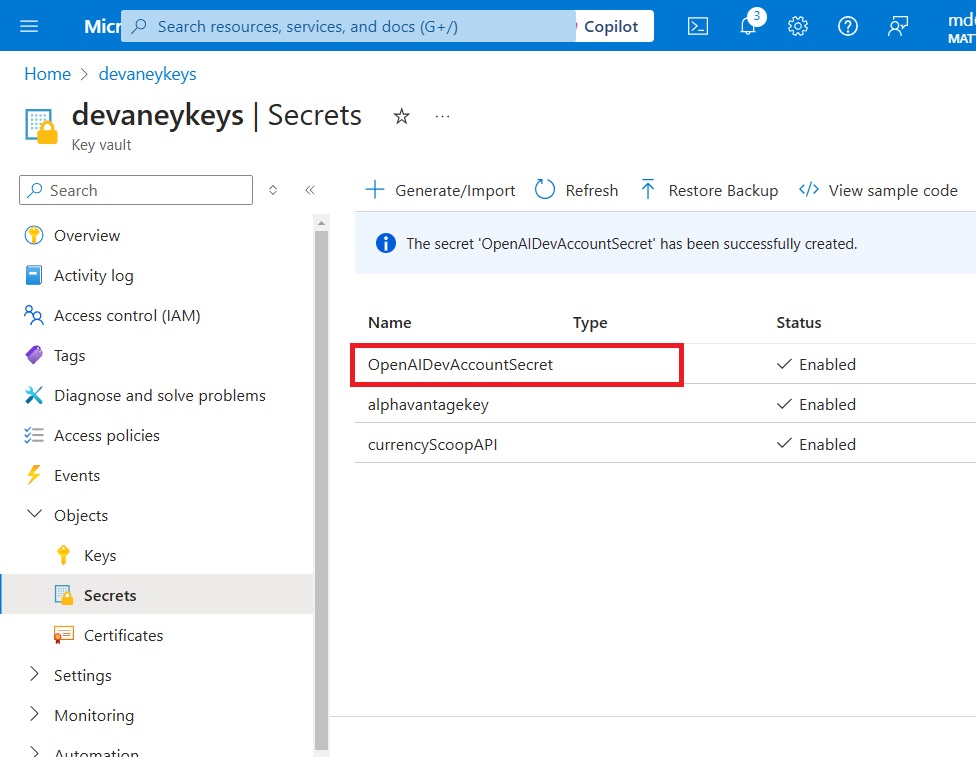Open the Keys menu item
Viewport: 976px width, 757px height.
click(100, 555)
